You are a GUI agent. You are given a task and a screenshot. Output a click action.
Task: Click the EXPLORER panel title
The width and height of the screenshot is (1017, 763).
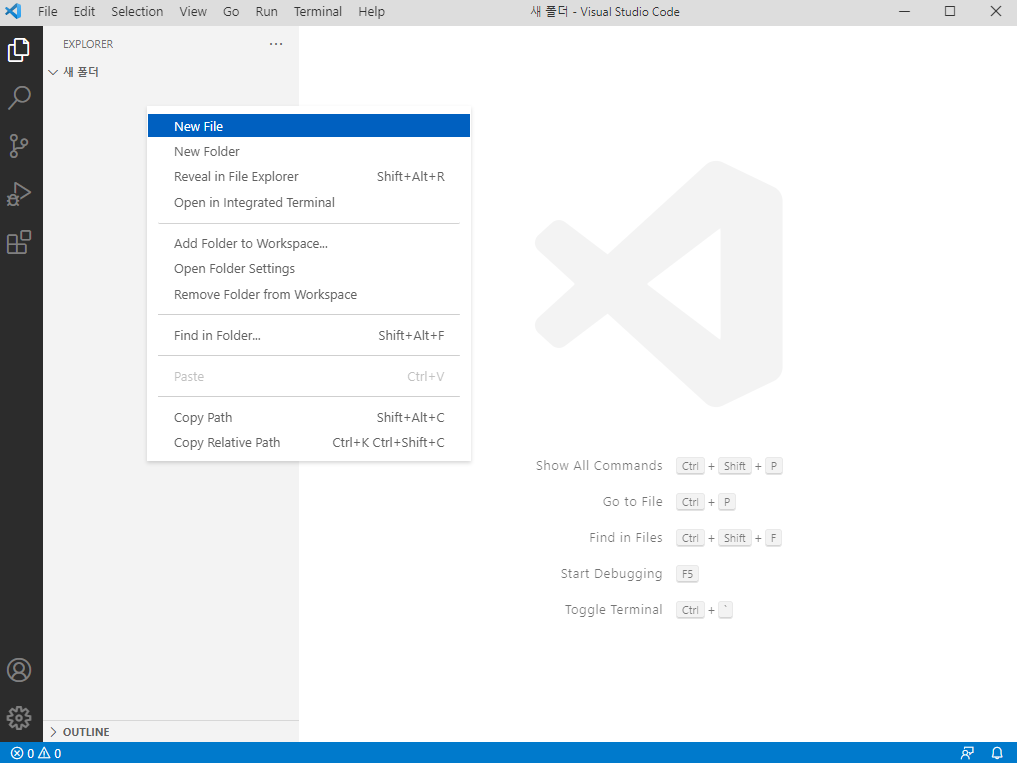(88, 44)
